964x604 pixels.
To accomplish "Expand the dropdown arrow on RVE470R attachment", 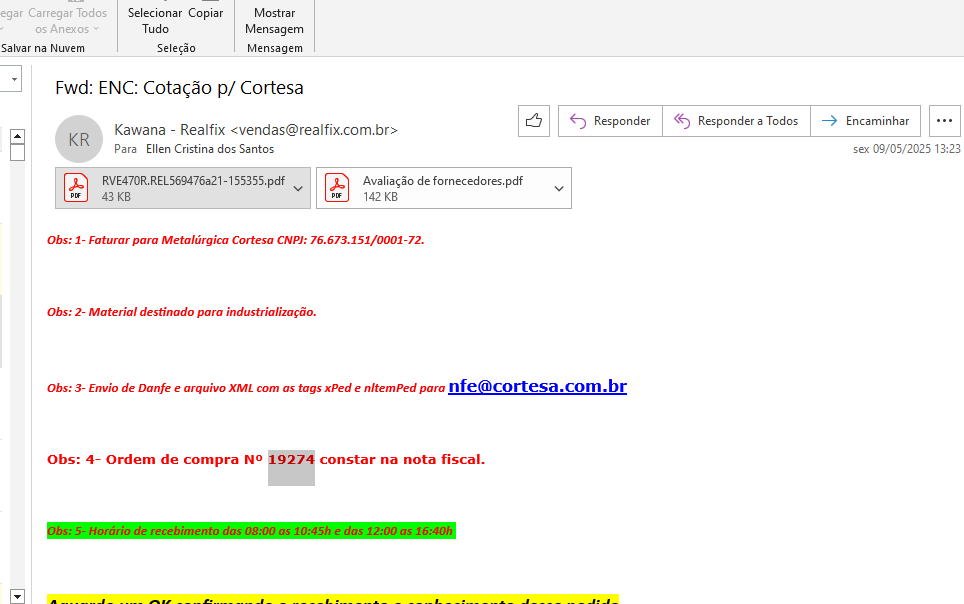I will 297,188.
